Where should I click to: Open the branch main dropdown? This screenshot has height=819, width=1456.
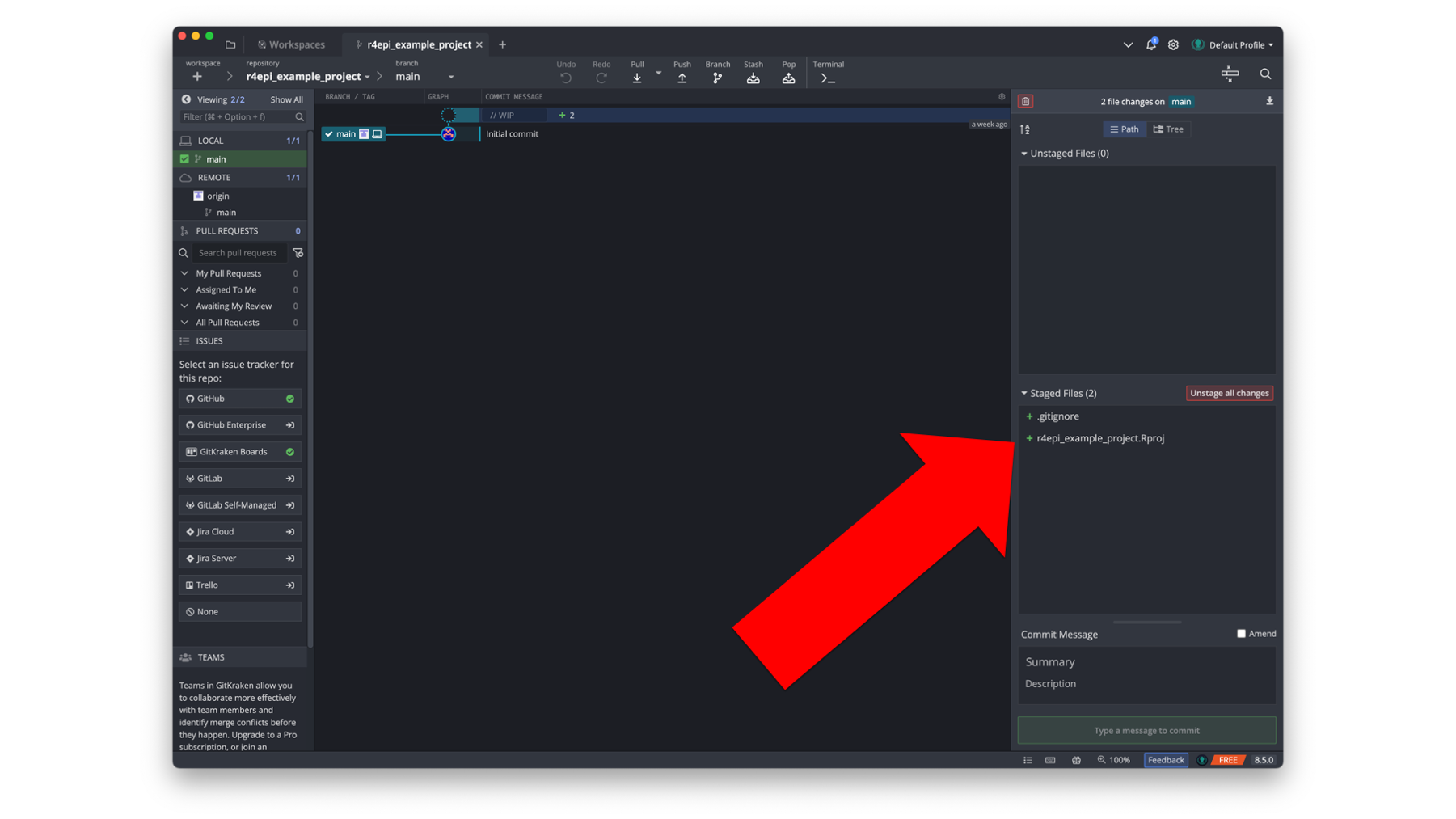[x=424, y=77]
